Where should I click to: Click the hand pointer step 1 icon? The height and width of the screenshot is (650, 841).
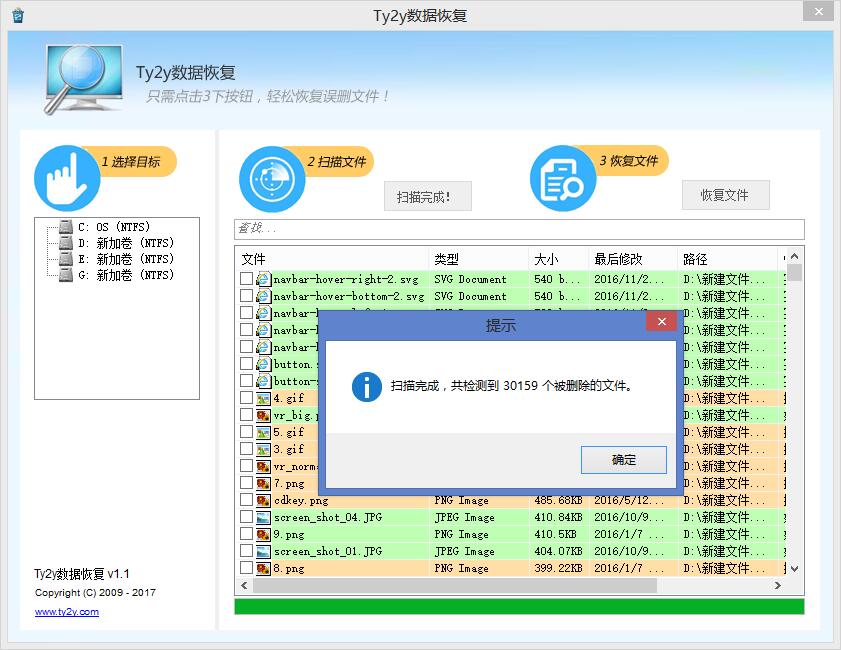67,177
